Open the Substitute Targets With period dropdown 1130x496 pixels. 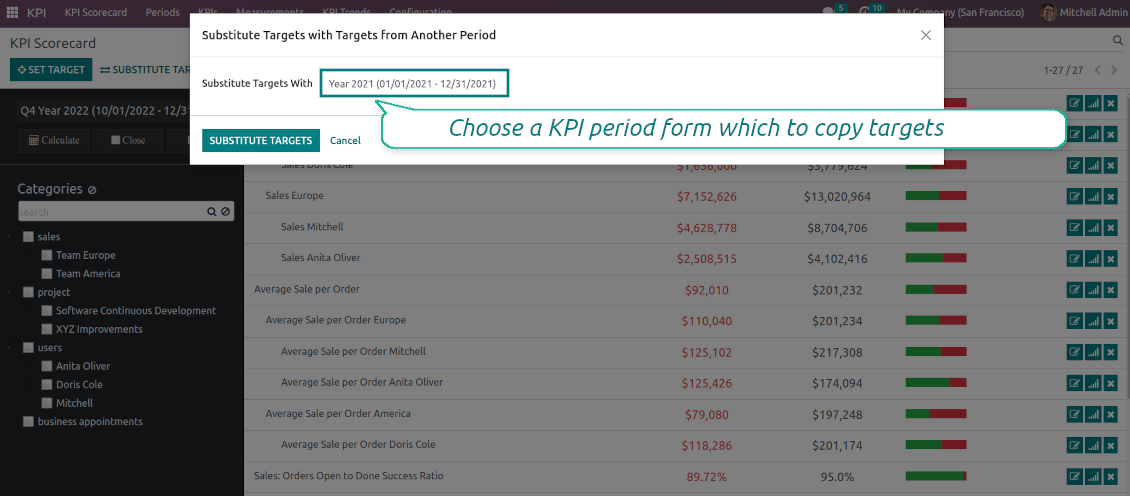point(414,84)
